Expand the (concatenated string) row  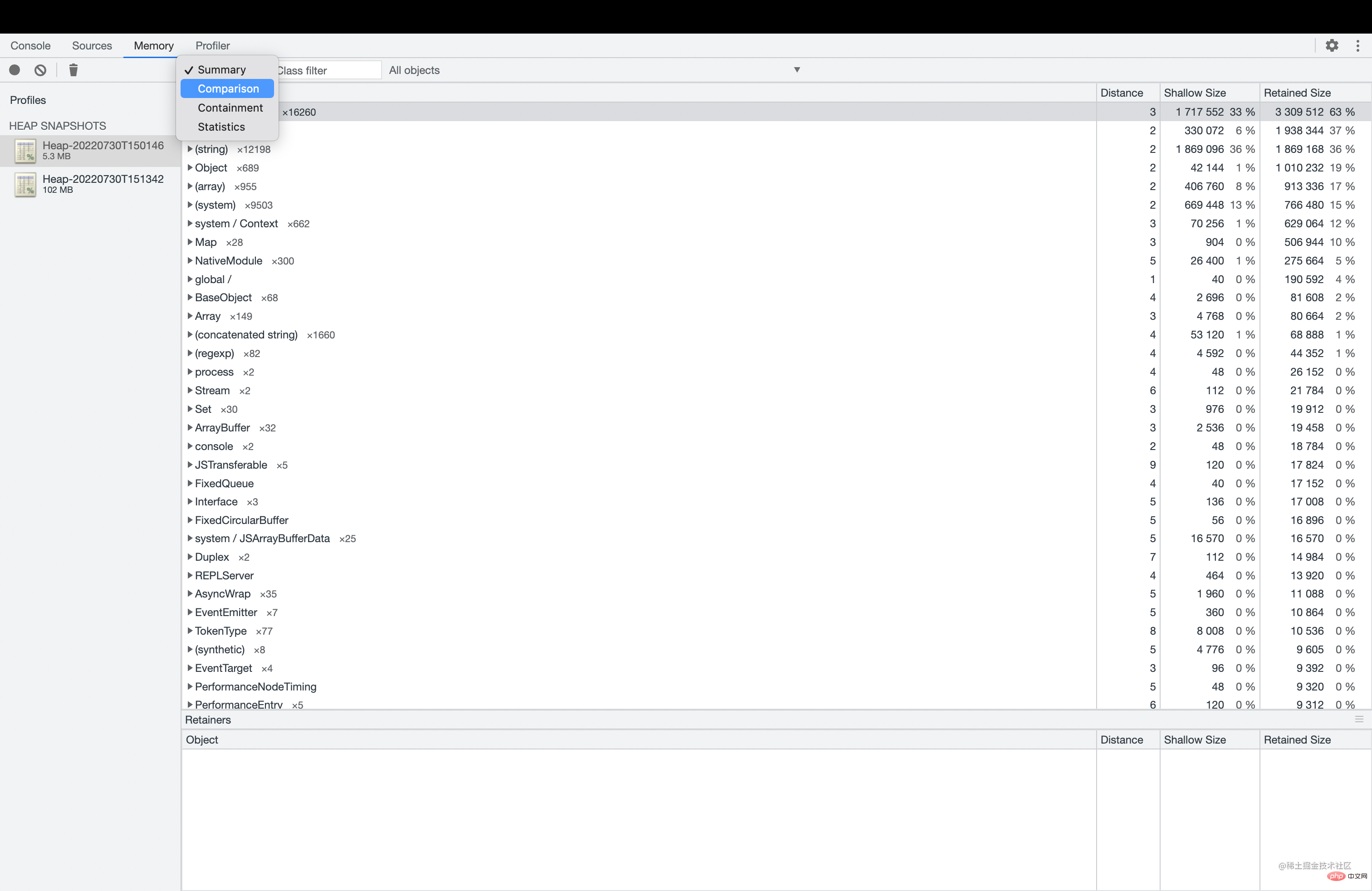coord(190,335)
